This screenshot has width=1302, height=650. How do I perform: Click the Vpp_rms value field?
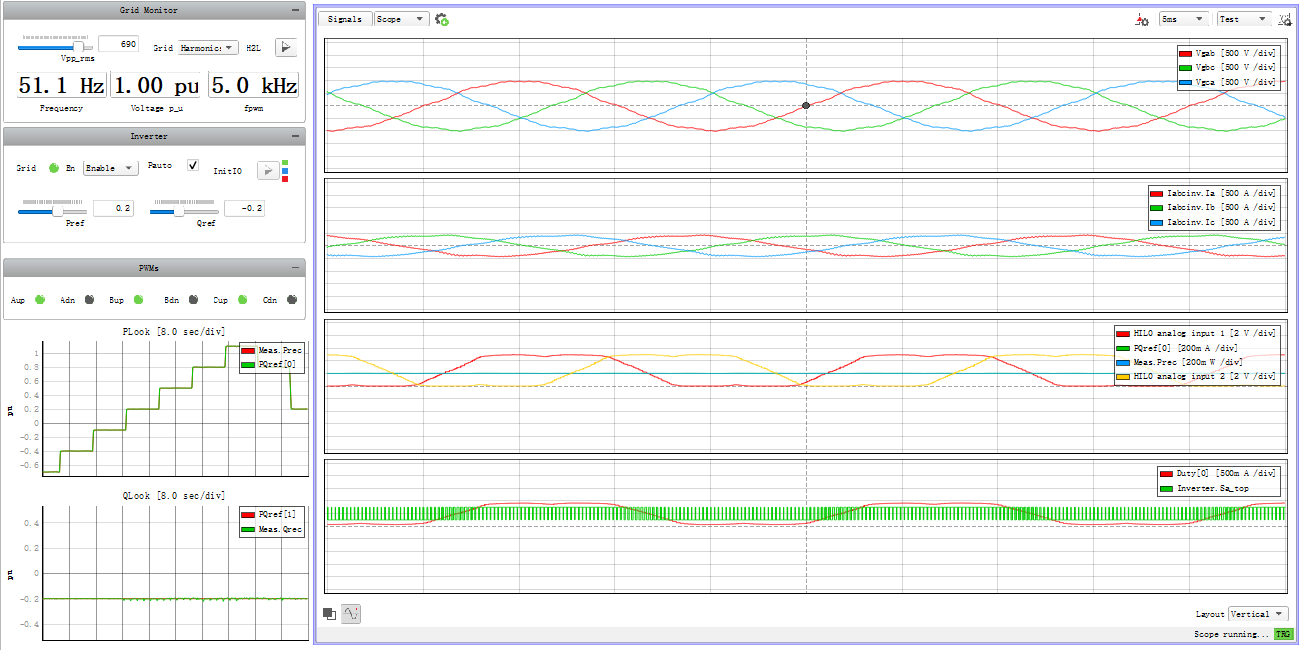pyautogui.click(x=118, y=44)
